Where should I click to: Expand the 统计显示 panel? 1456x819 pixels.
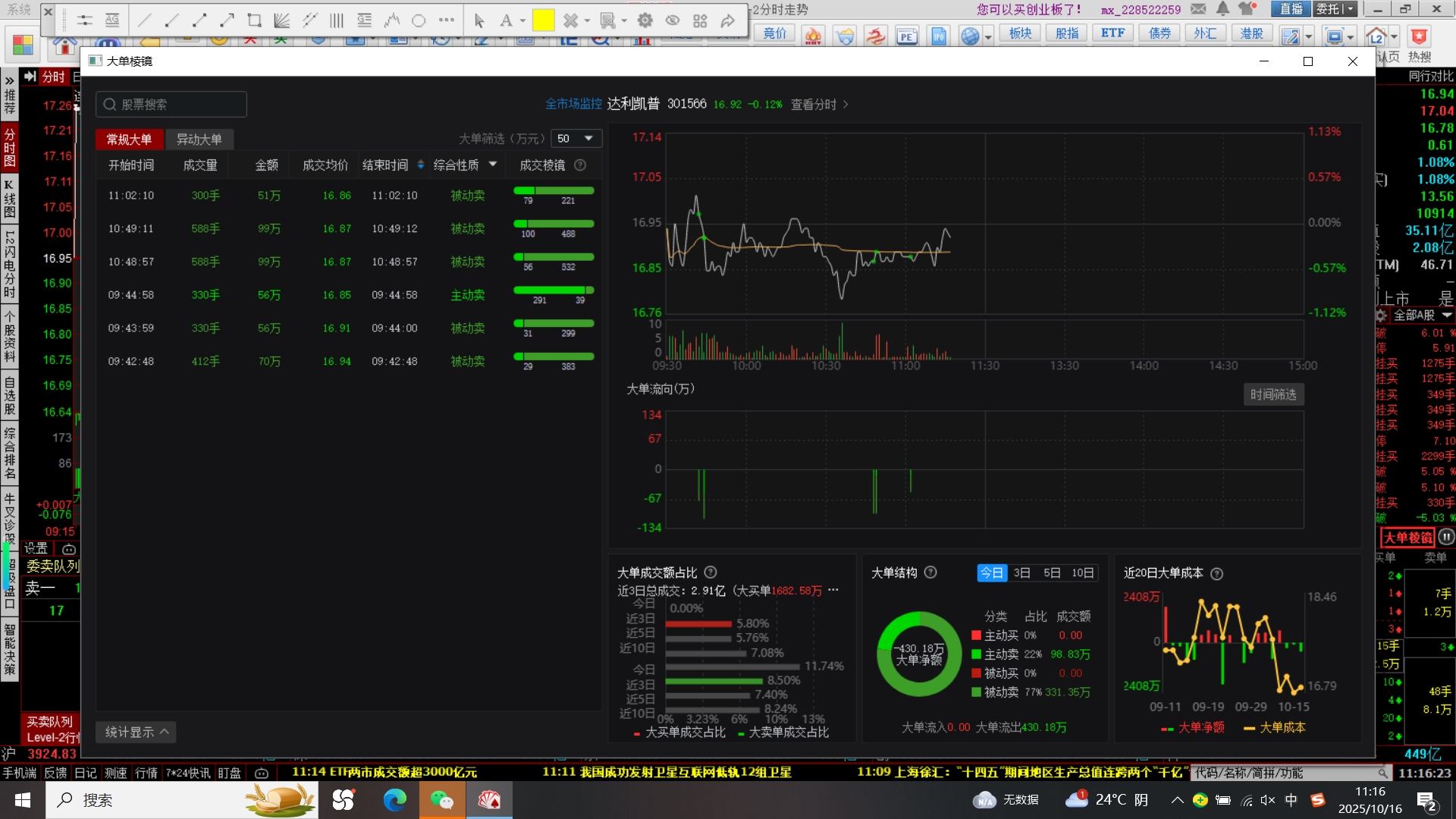(x=136, y=732)
